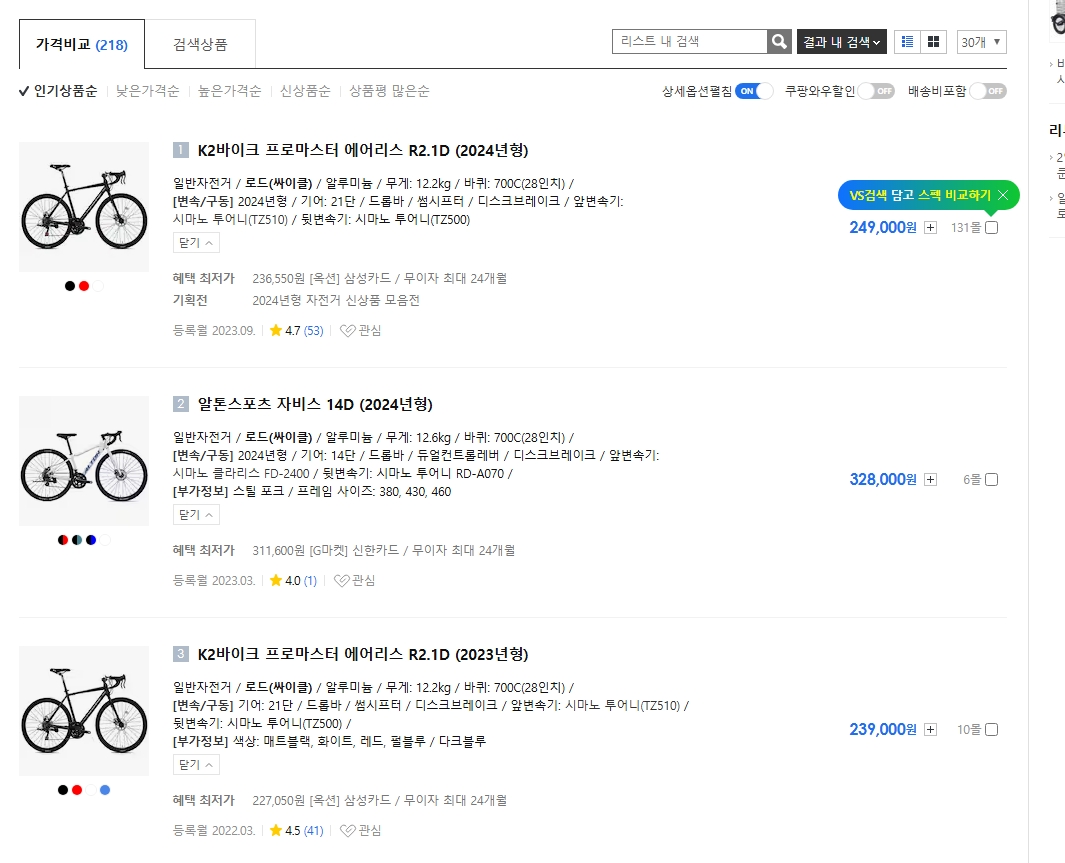This screenshot has height=863, width=1065.
Task: Focus the 리스트 내 검색 input field
Action: (689, 41)
